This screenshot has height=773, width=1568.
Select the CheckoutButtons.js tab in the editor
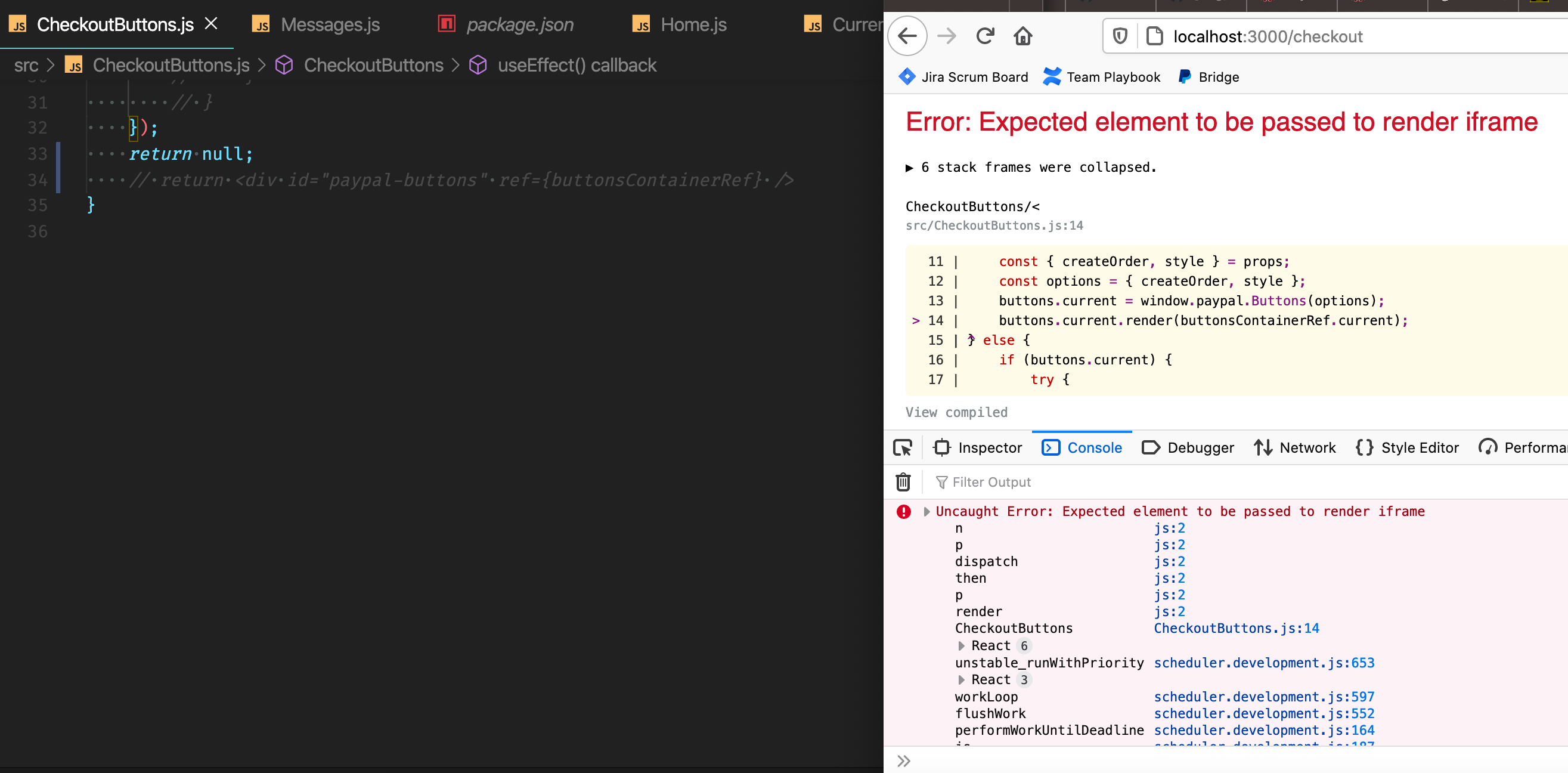pyautogui.click(x=115, y=24)
